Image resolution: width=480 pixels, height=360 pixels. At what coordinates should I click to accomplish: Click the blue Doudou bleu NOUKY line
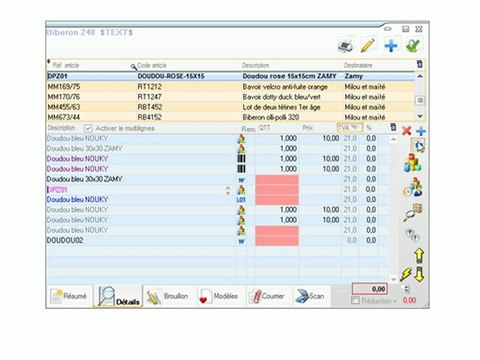point(77,199)
